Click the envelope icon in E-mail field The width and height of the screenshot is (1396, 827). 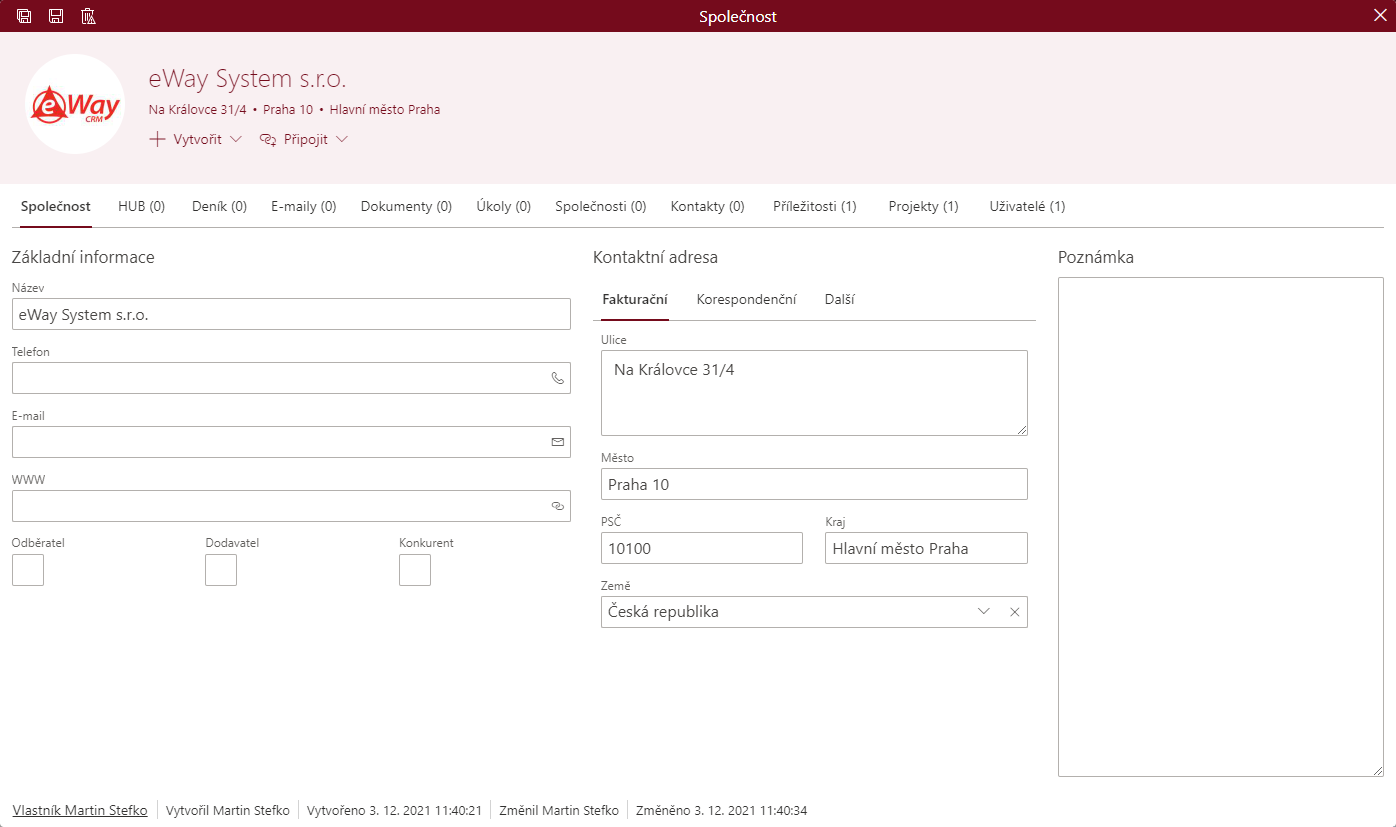558,442
